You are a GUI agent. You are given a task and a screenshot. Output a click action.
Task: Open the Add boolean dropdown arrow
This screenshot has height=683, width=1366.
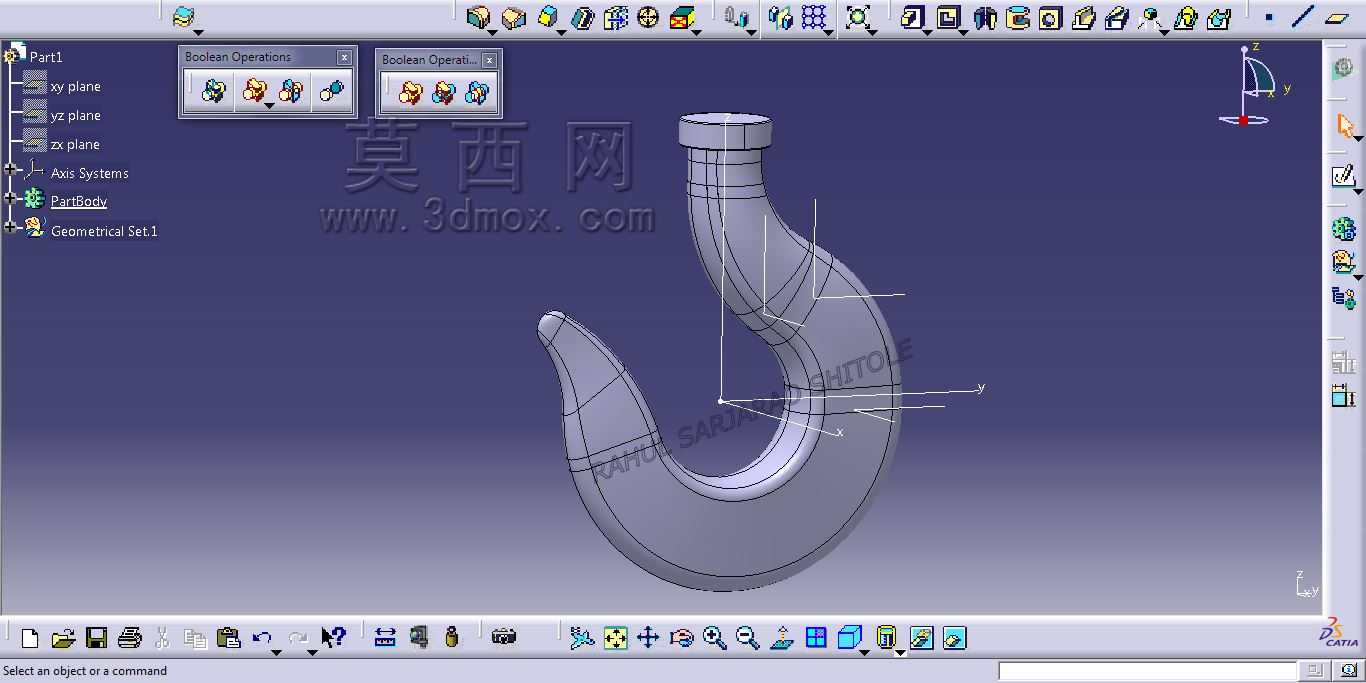269,106
